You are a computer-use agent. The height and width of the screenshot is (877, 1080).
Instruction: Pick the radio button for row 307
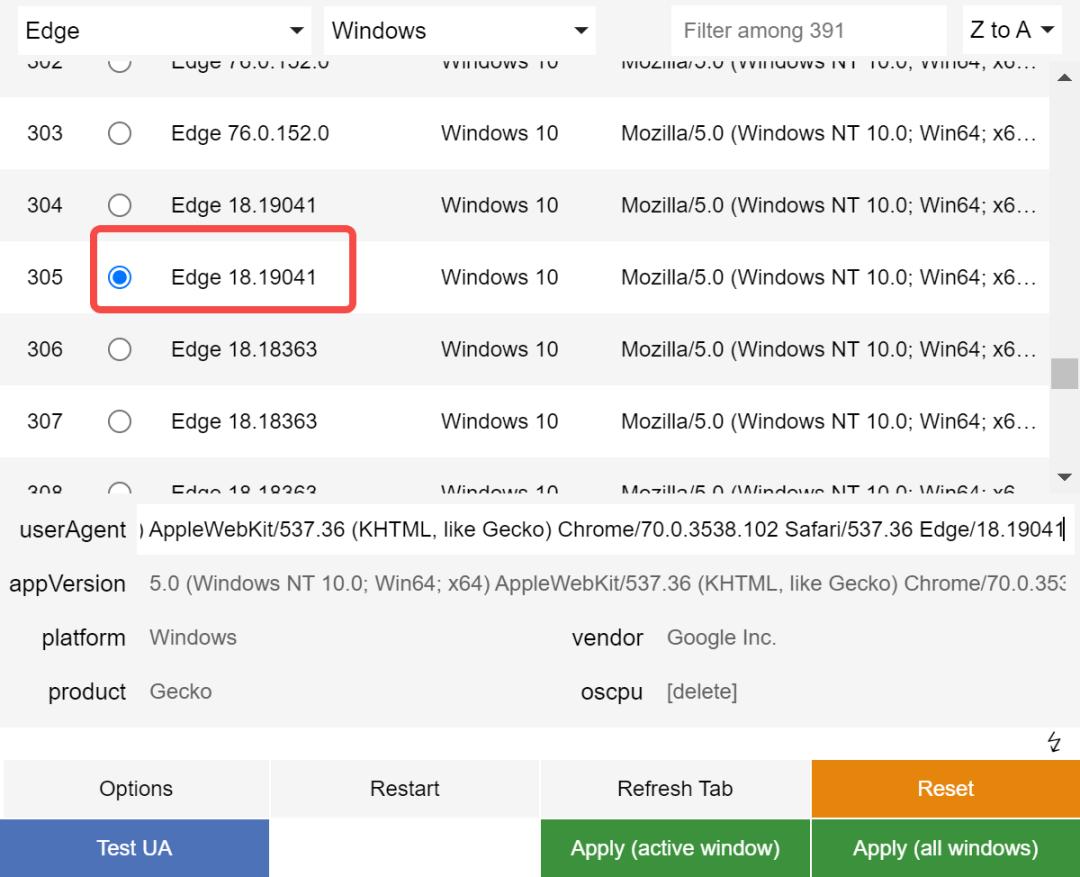tap(119, 421)
